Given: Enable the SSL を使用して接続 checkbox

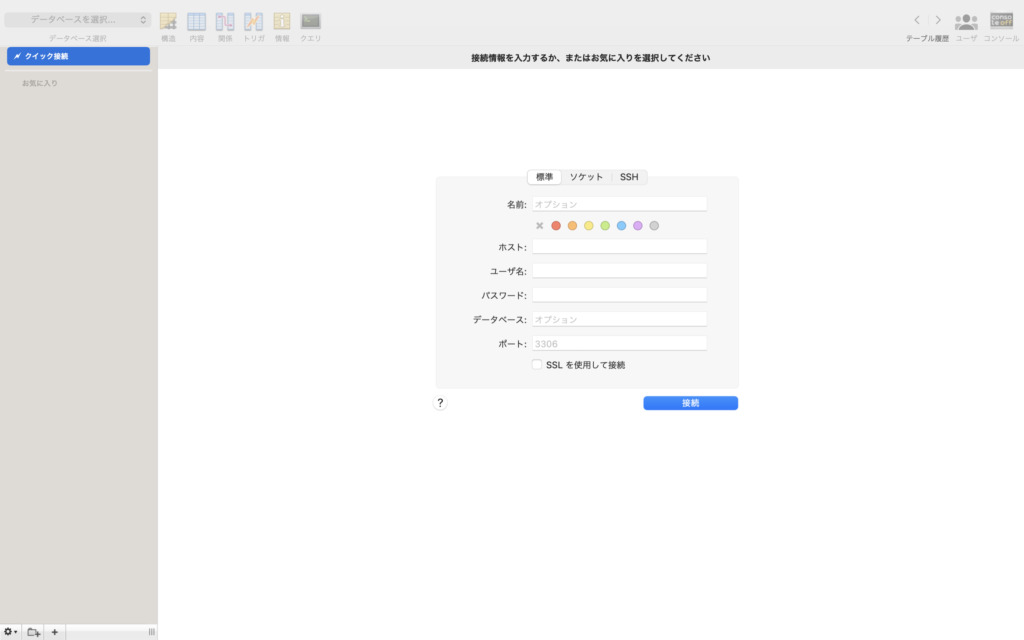Looking at the screenshot, I should click(x=537, y=365).
